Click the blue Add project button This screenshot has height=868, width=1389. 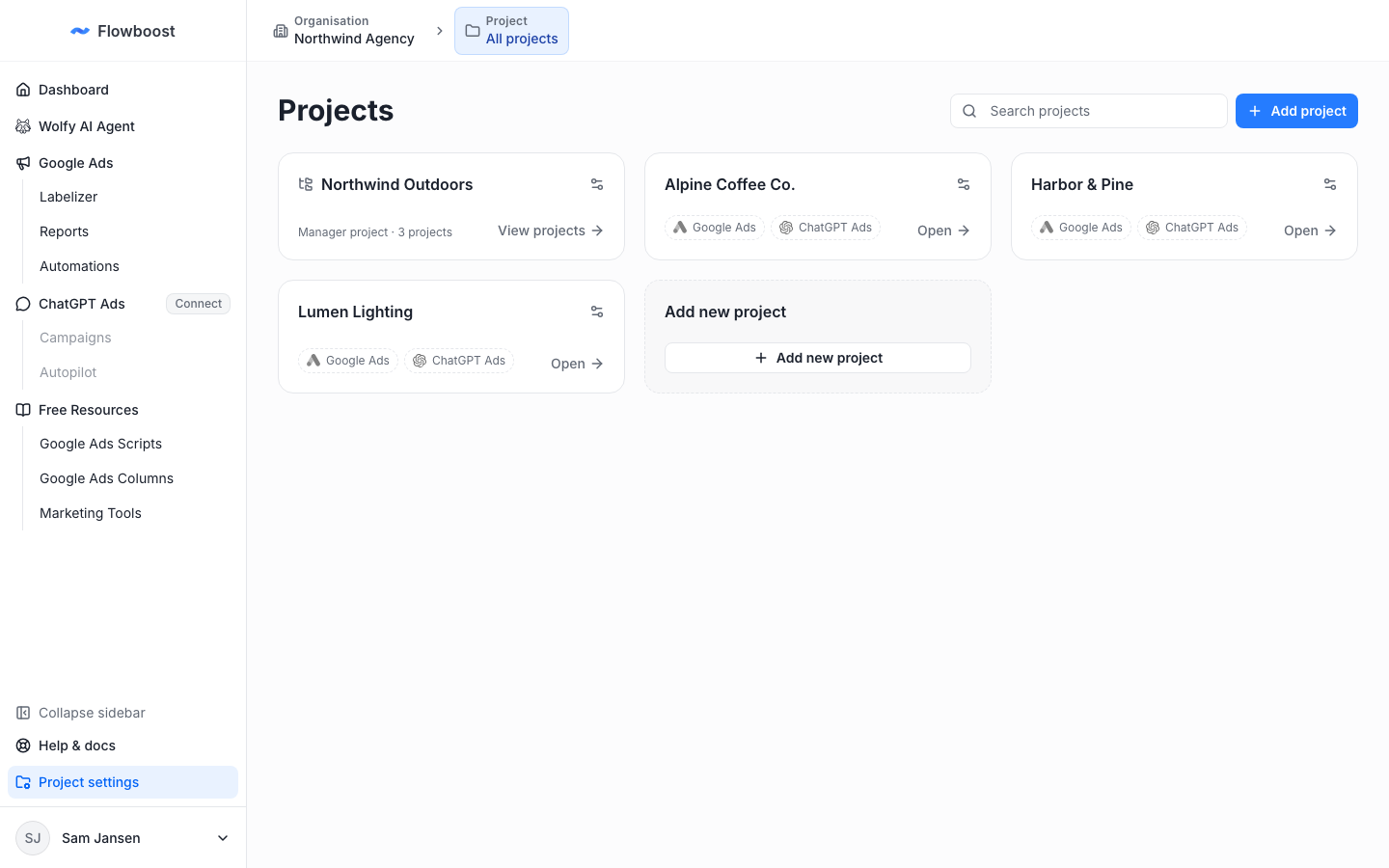point(1296,111)
